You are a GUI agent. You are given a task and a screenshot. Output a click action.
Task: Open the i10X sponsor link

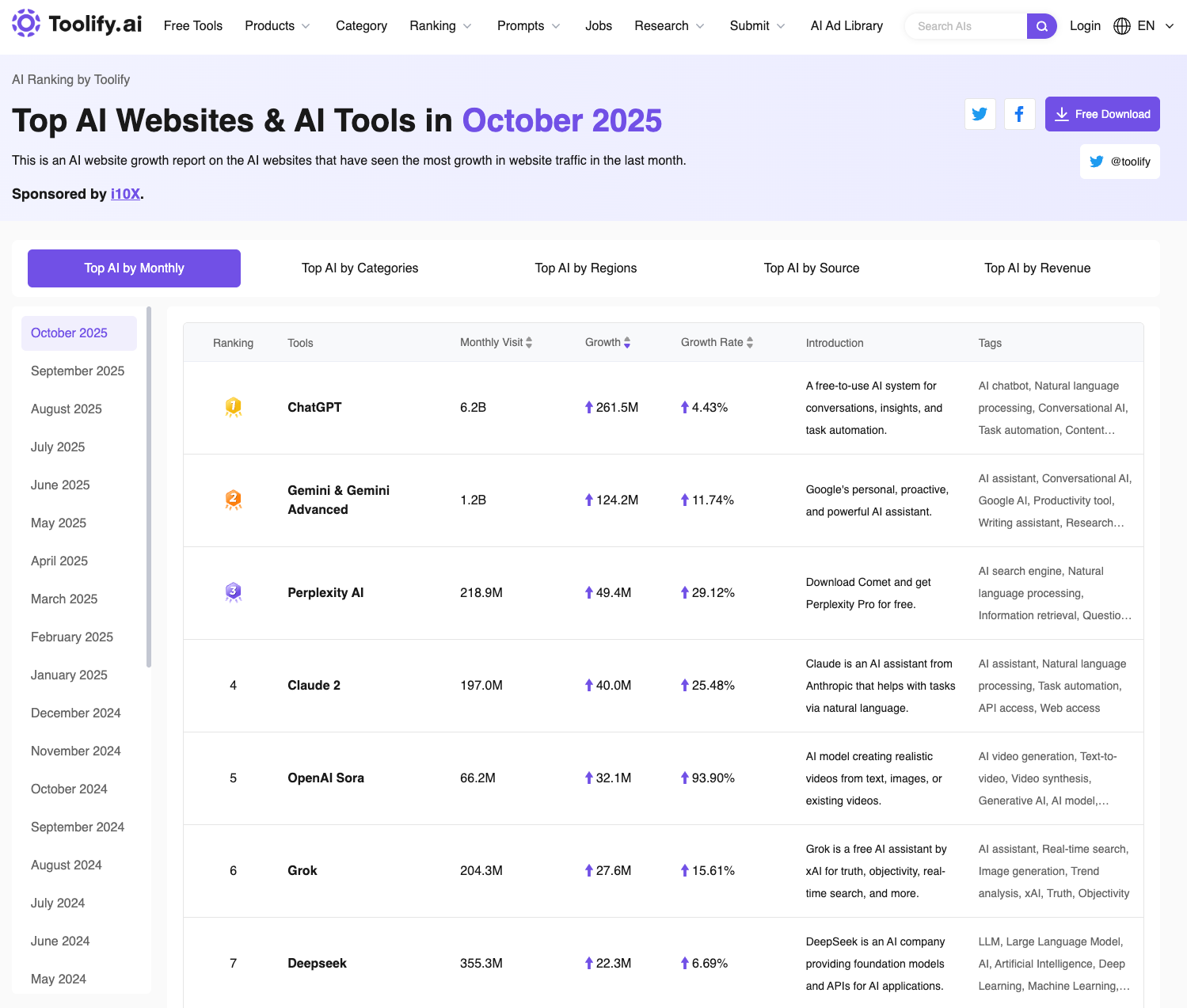(x=125, y=194)
